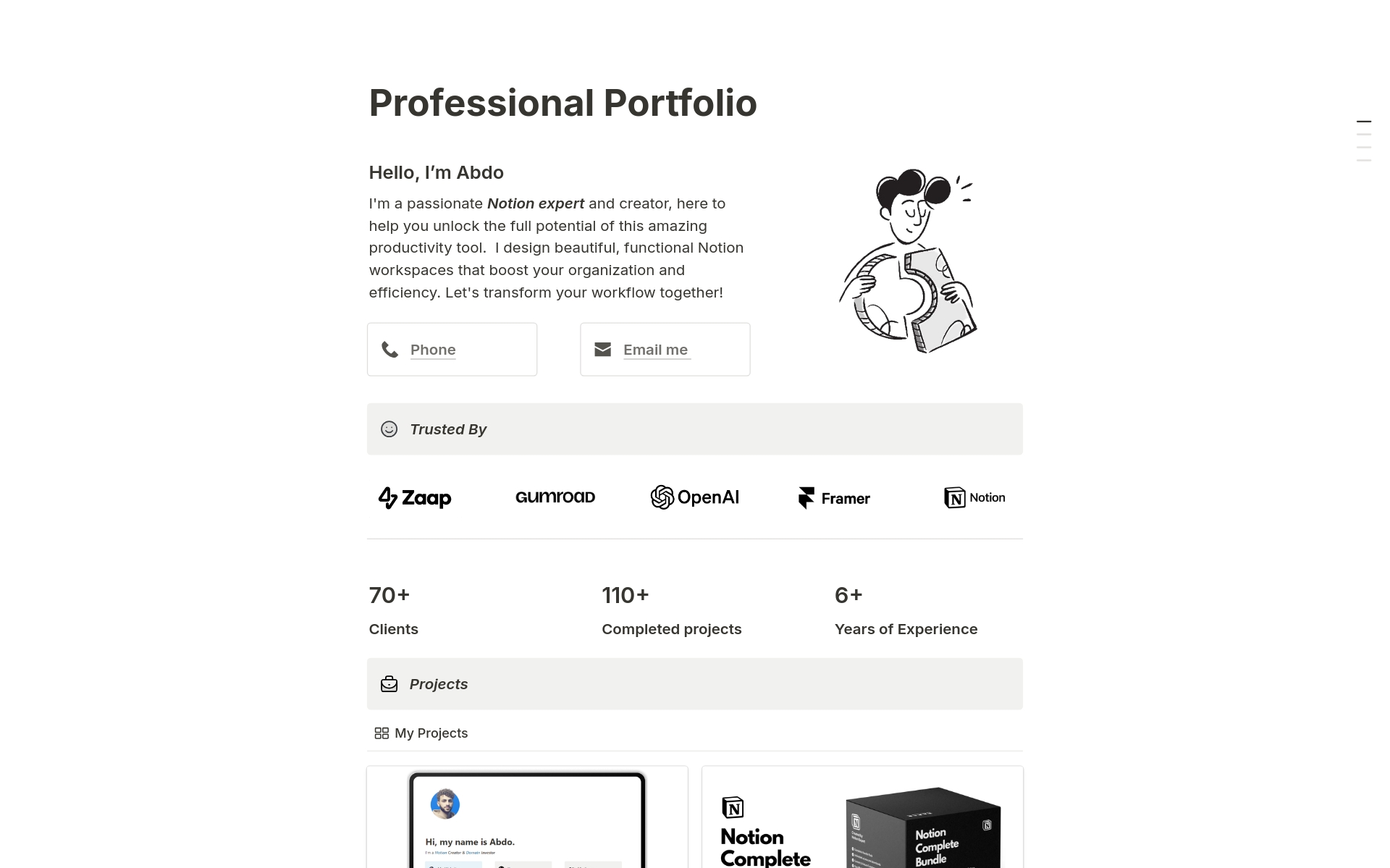This screenshot has width=1390, height=868.
Task: Click the OpenAI logo icon in trusted brands
Action: tap(661, 497)
